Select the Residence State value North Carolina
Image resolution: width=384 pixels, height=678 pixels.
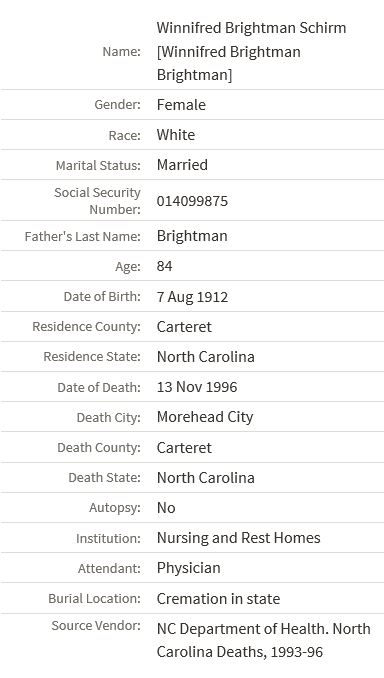click(x=205, y=357)
